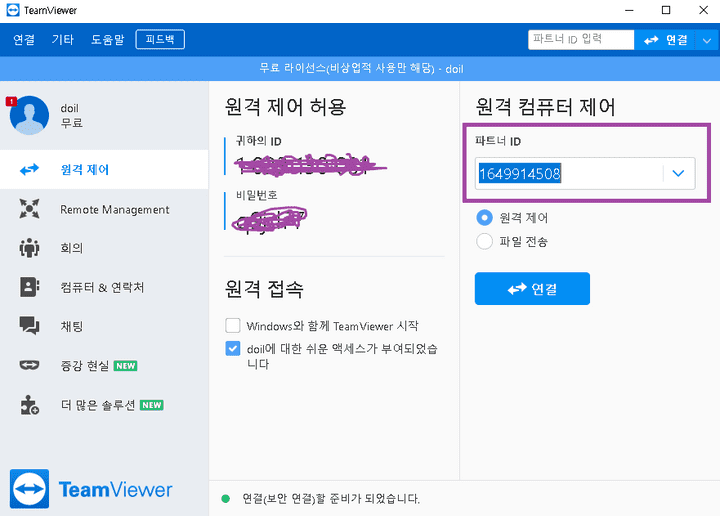720x516 pixels.
Task: Maximize the TeamViewer window
Action: (666, 10)
